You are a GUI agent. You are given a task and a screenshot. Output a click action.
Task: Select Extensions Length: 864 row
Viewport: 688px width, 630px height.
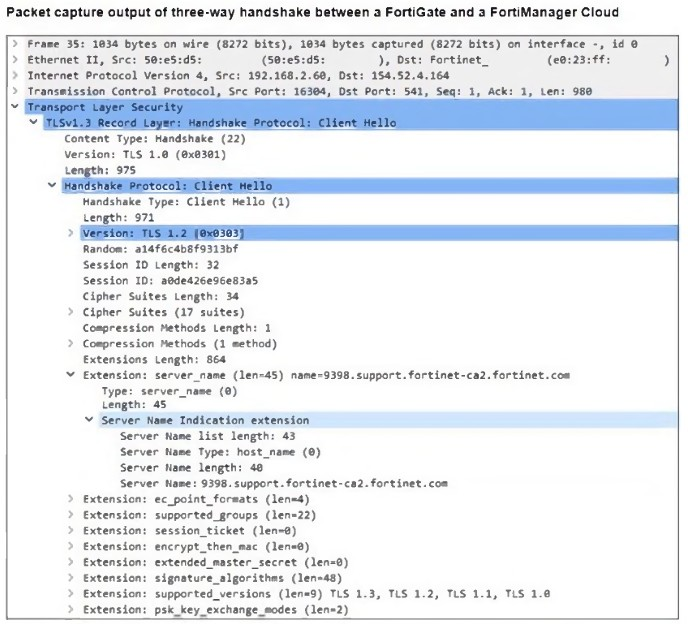click(154, 360)
